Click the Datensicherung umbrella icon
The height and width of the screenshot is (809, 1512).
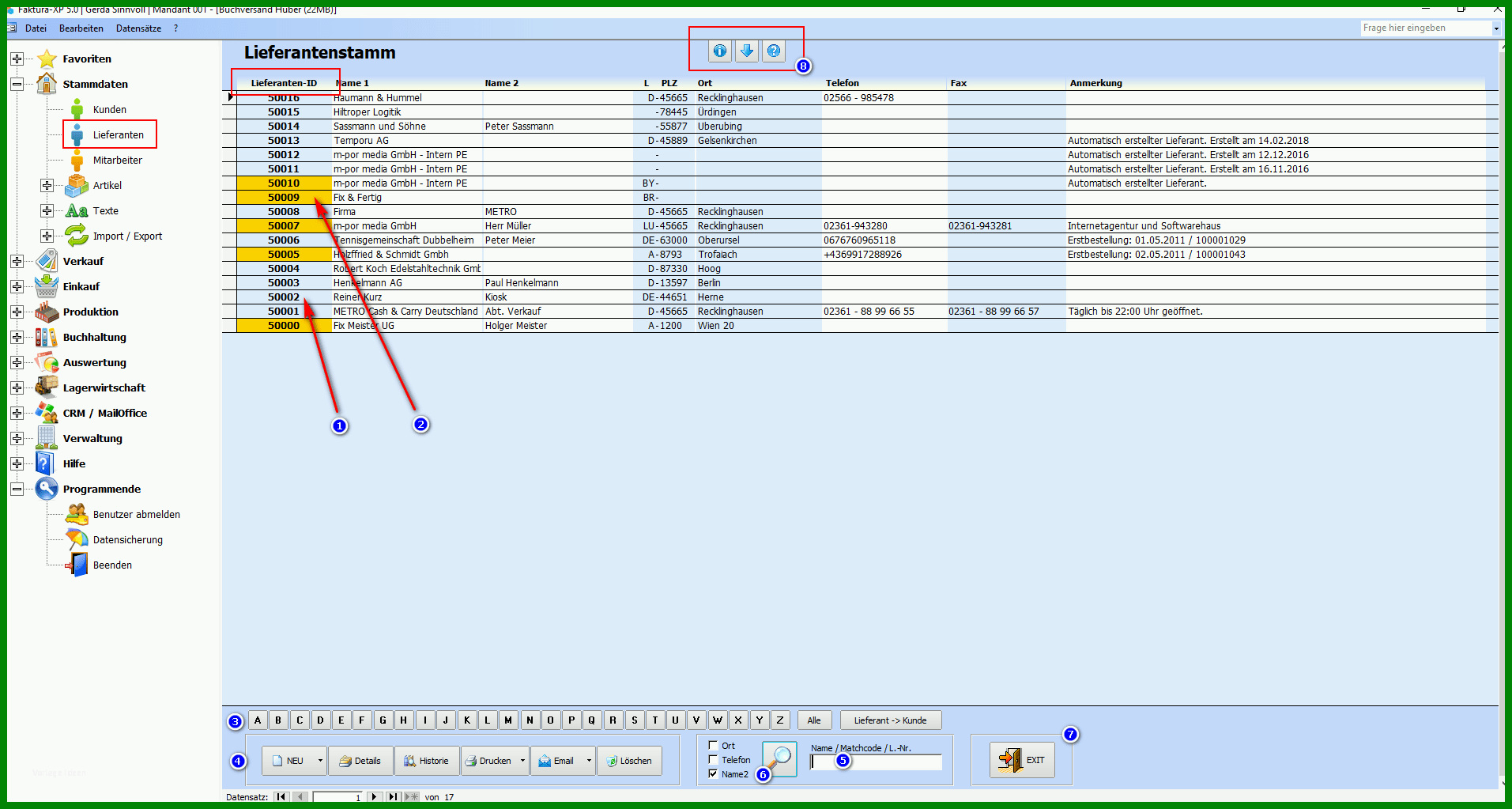[77, 539]
